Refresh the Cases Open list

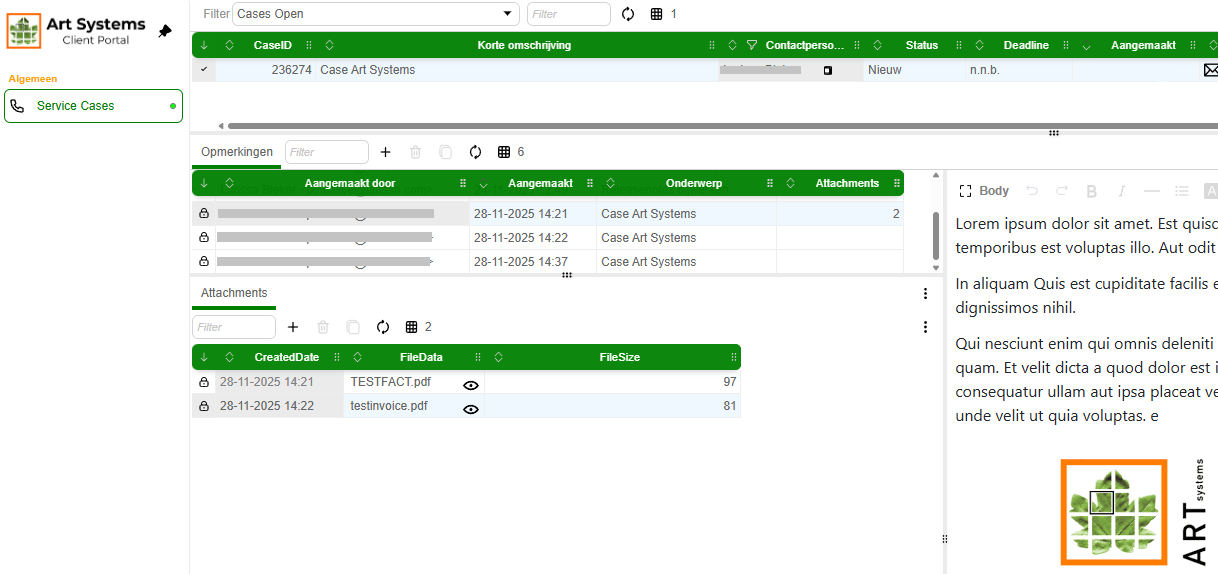tap(628, 14)
